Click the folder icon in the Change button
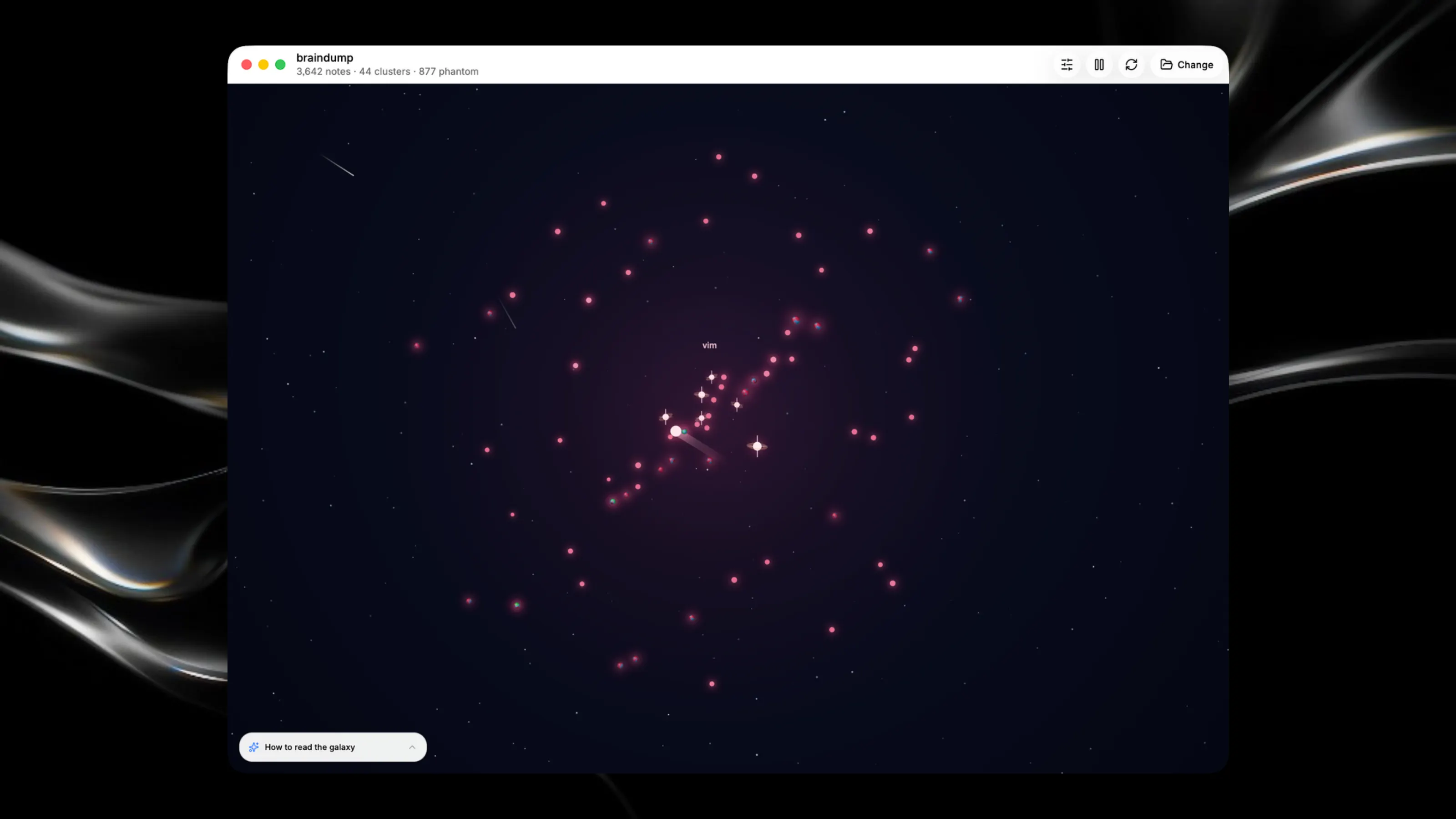The image size is (1456, 819). pos(1166,65)
